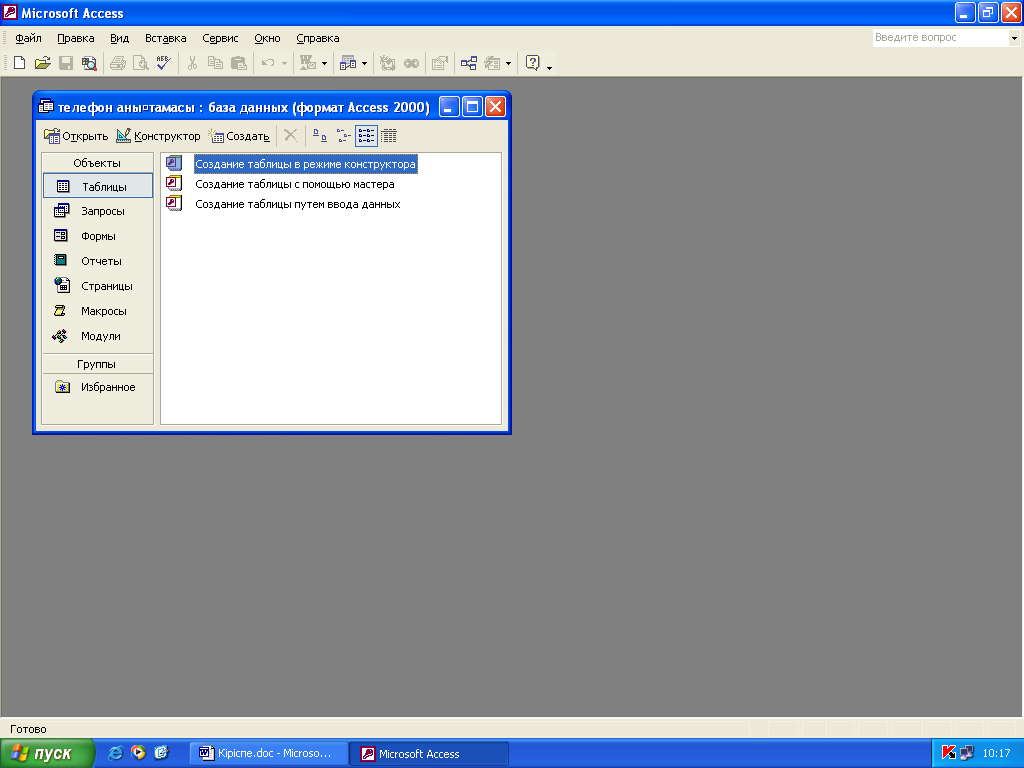Click the Undo arrow icon
Screen dimensions: 1024x768
tap(268, 63)
